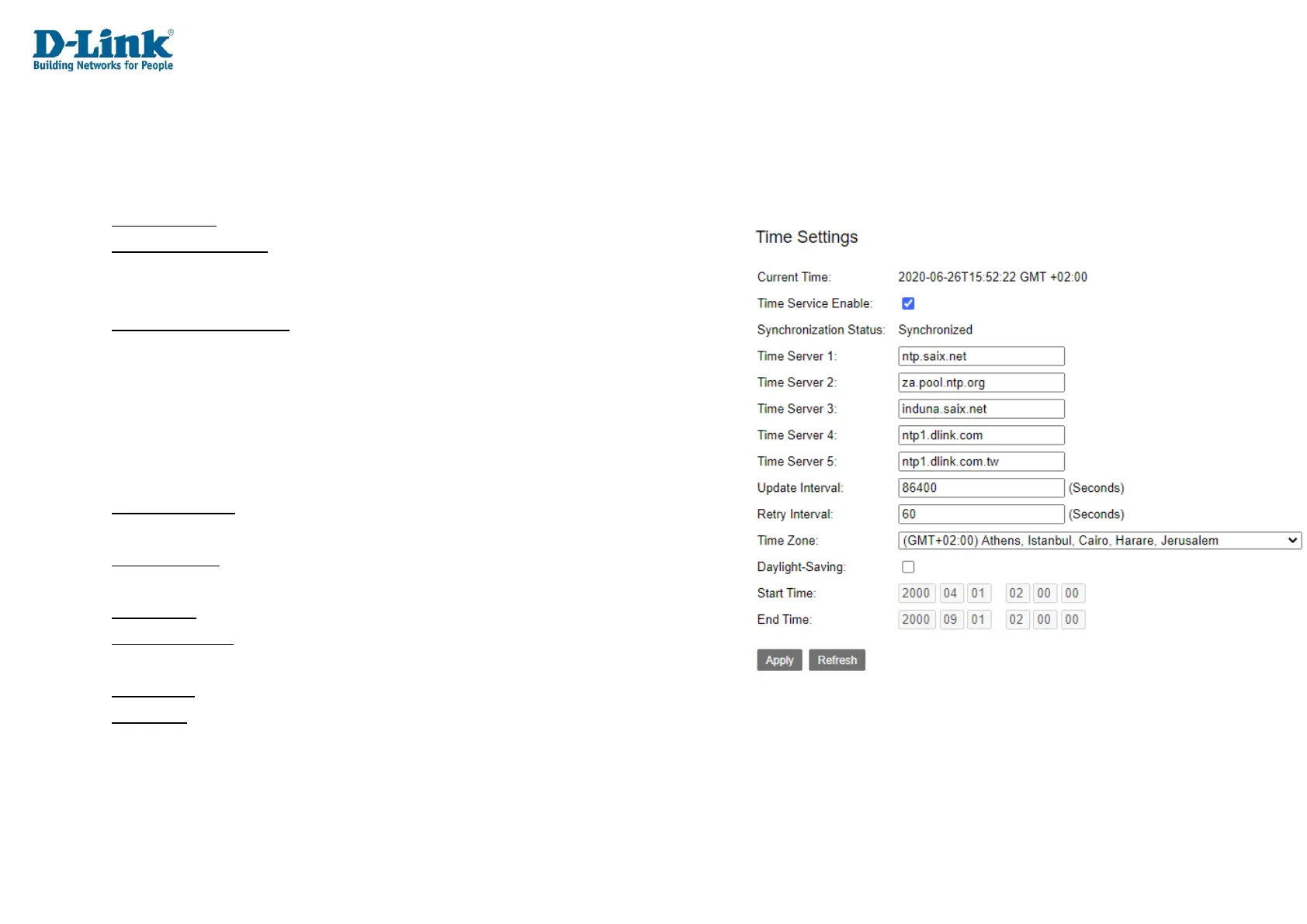This screenshot has height=924, width=1307.
Task: Click the Retry Interval field showing 60
Action: [x=981, y=514]
